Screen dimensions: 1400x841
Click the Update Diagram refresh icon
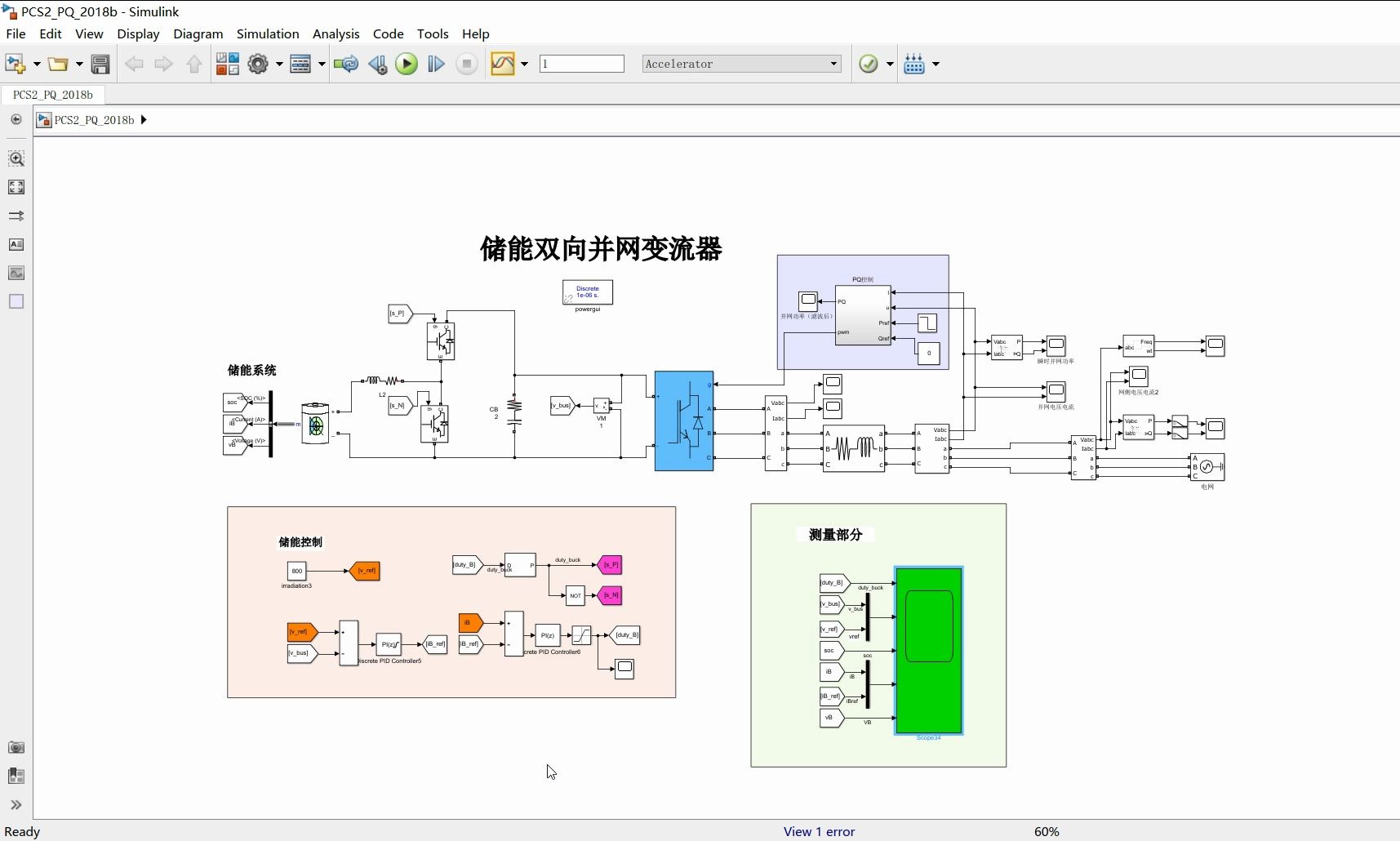coord(346,64)
